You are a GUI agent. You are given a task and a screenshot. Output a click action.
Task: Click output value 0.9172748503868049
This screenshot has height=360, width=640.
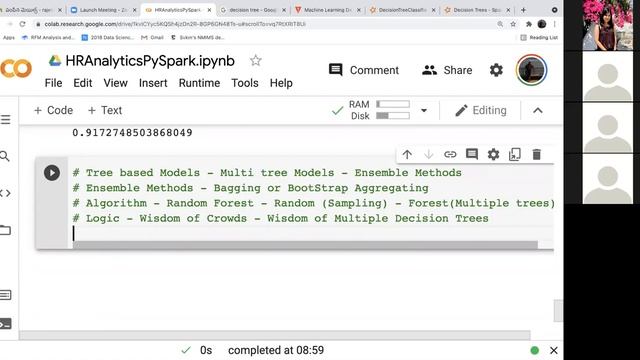pos(132,133)
